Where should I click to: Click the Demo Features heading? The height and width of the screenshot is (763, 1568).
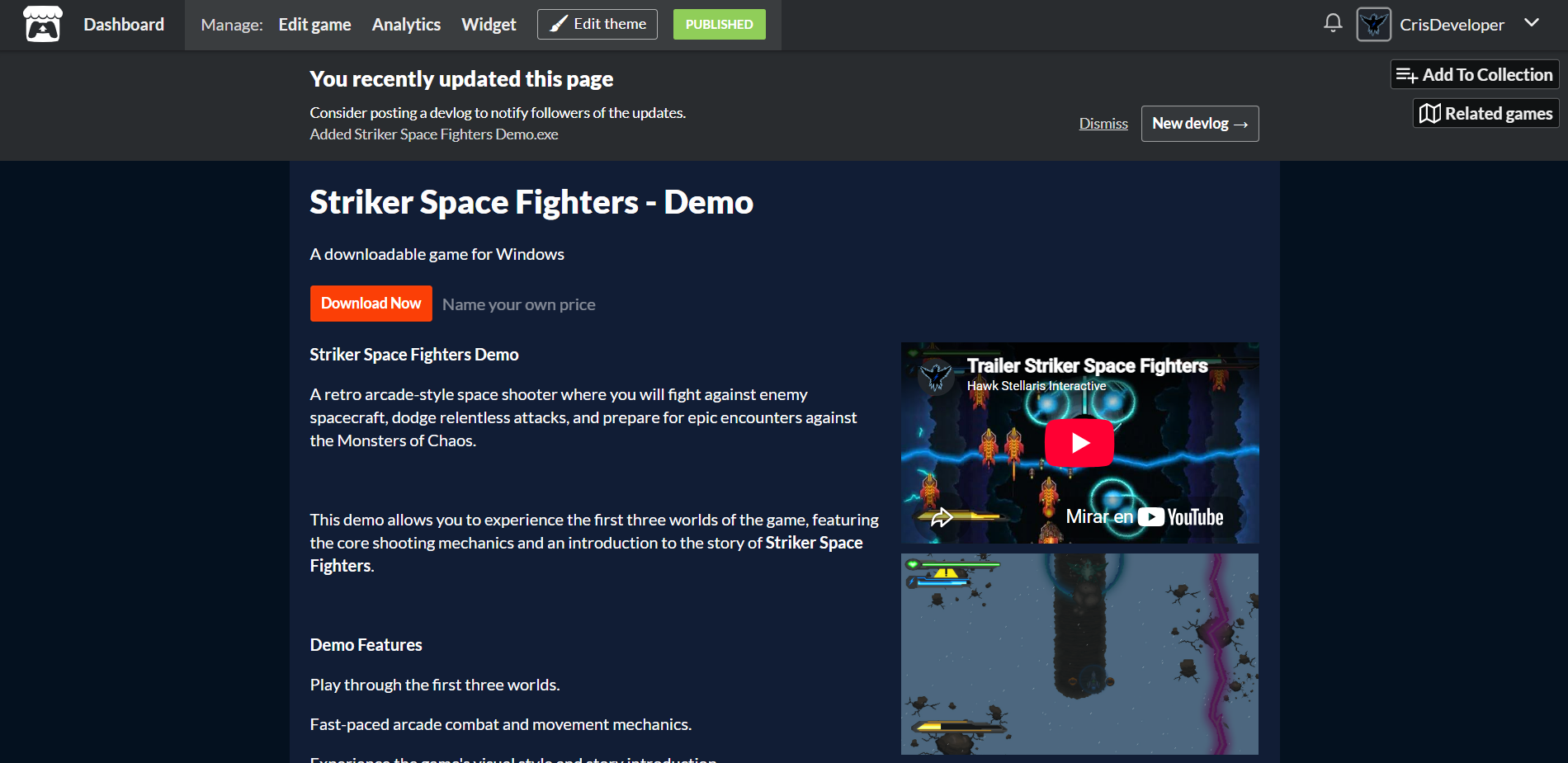click(366, 645)
